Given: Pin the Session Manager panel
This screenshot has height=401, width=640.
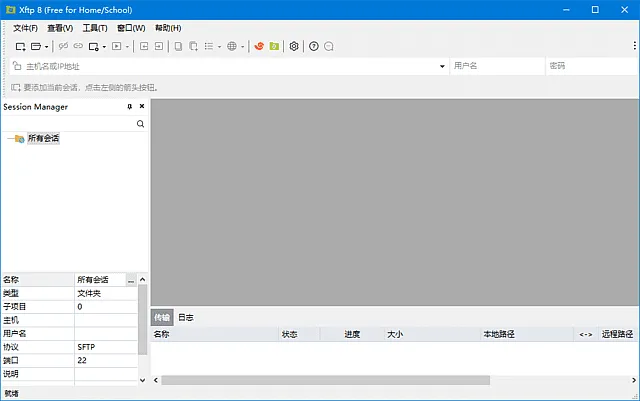Looking at the screenshot, I should [x=130, y=107].
